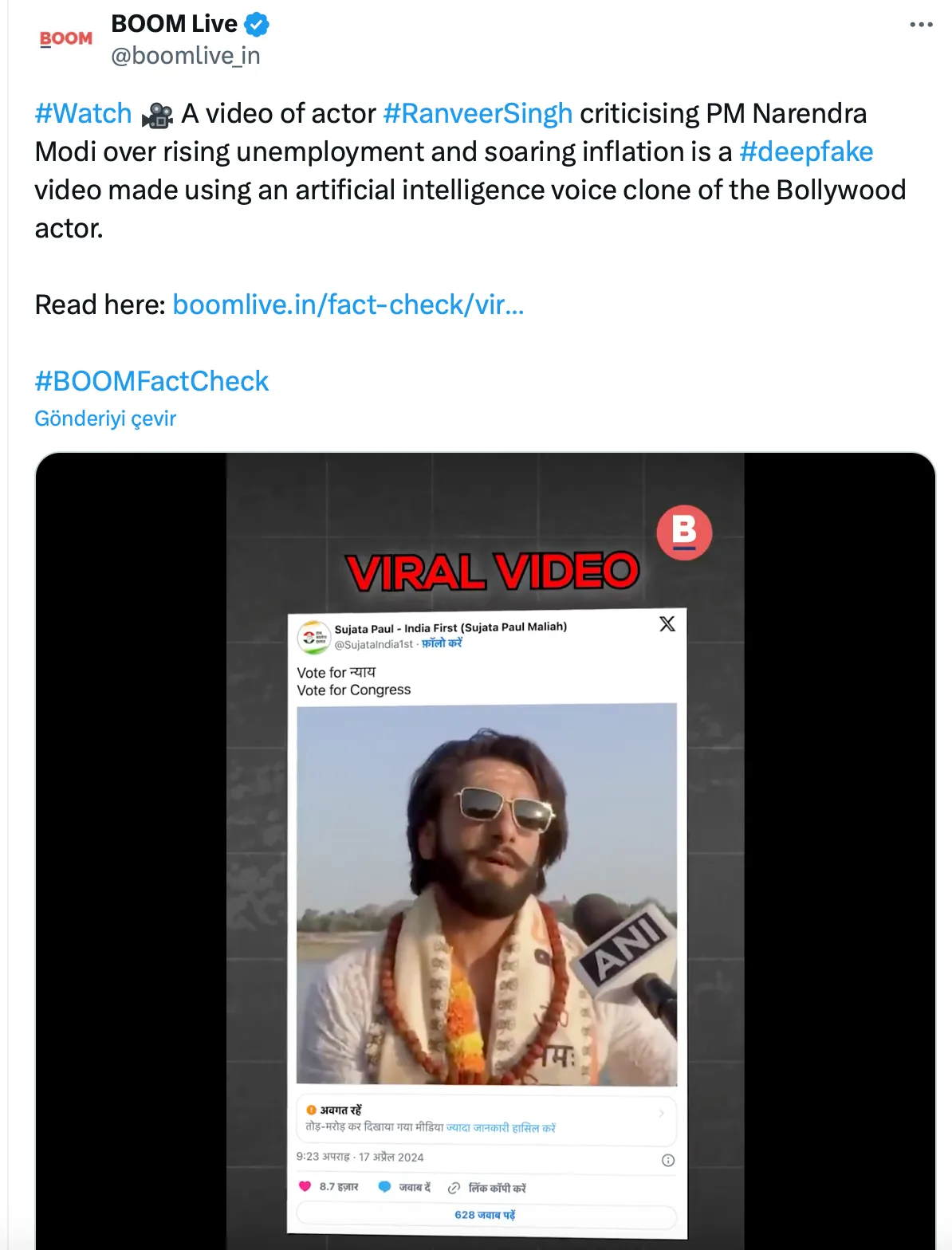Open the #Watch hashtag
The image size is (952, 1250).
pyautogui.click(x=83, y=113)
